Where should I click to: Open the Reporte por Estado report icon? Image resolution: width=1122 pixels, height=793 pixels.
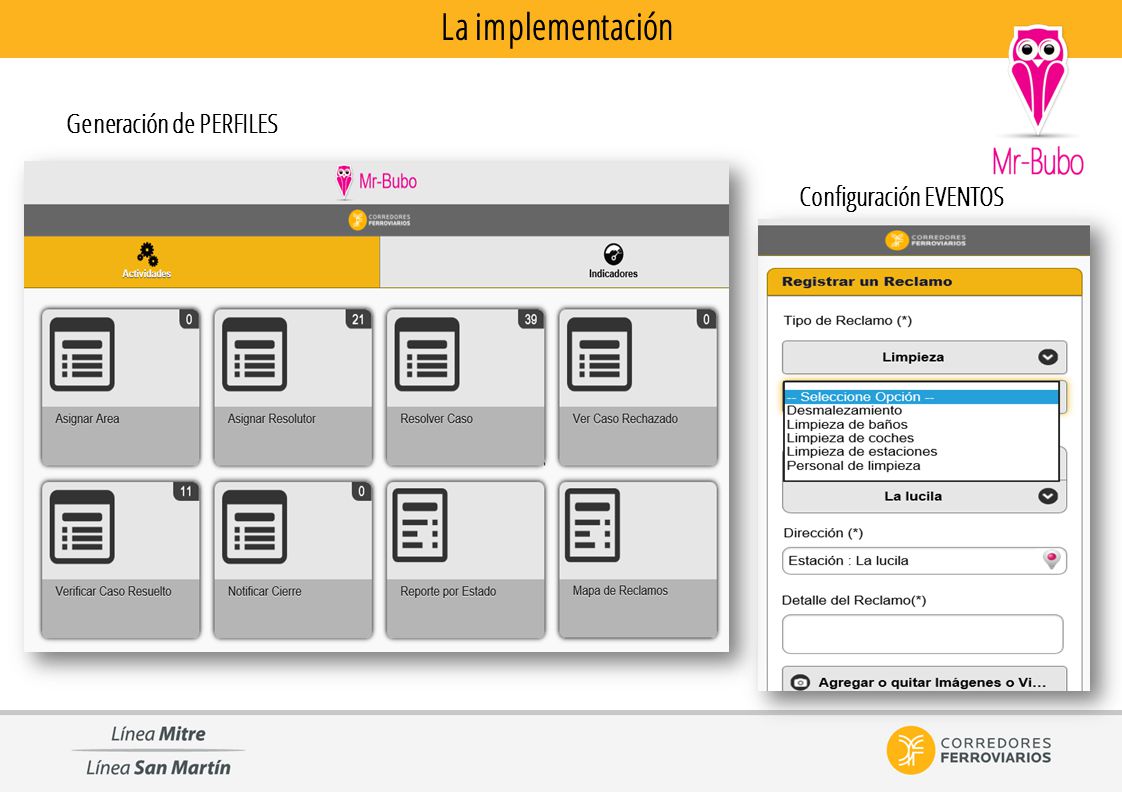(x=420, y=525)
